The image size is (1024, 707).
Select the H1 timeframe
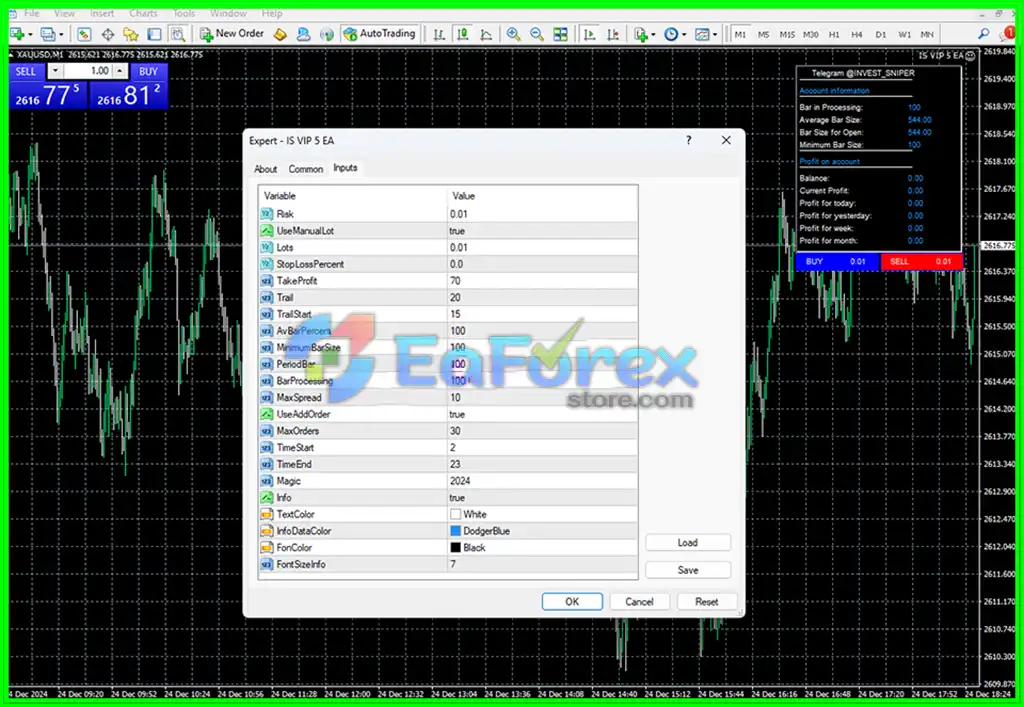[834, 34]
